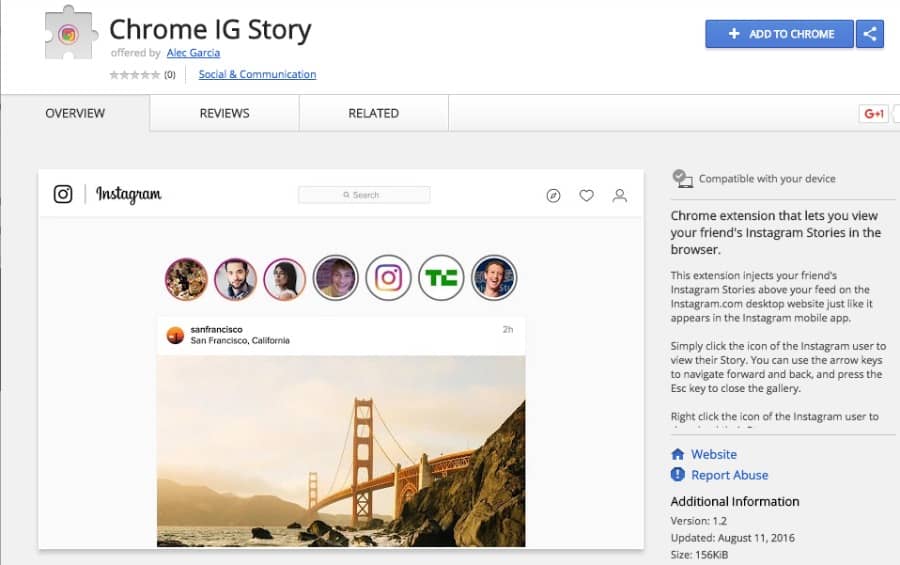Click the Version: 1.2 text
The width and height of the screenshot is (900, 565).
click(699, 521)
